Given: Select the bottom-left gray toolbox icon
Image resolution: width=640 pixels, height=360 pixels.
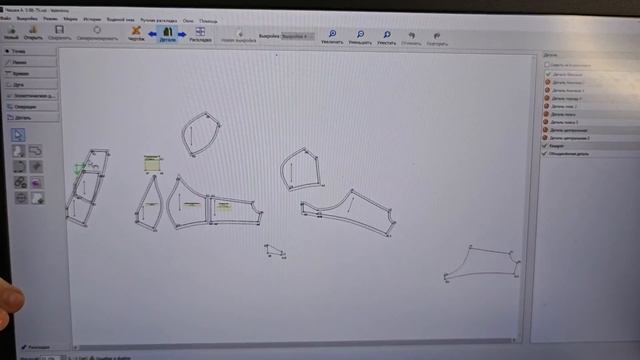Looking at the screenshot, I should (x=21, y=198).
